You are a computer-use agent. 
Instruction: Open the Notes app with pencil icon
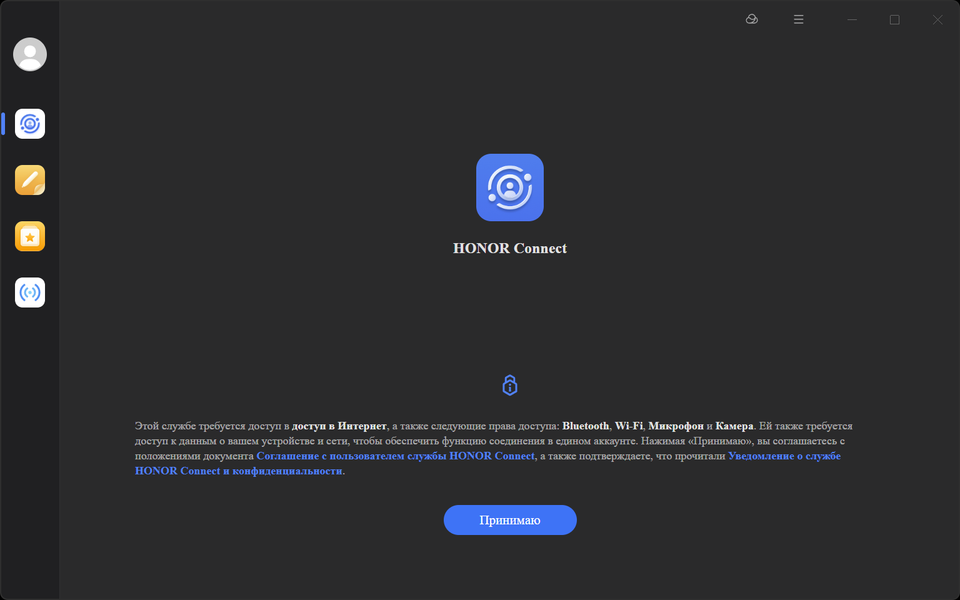coord(30,180)
